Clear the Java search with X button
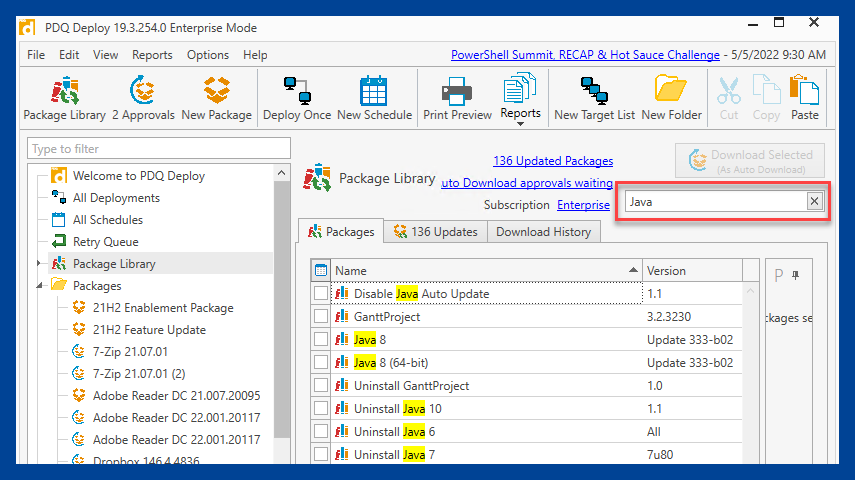Viewport: 855px width, 480px height. pos(814,201)
